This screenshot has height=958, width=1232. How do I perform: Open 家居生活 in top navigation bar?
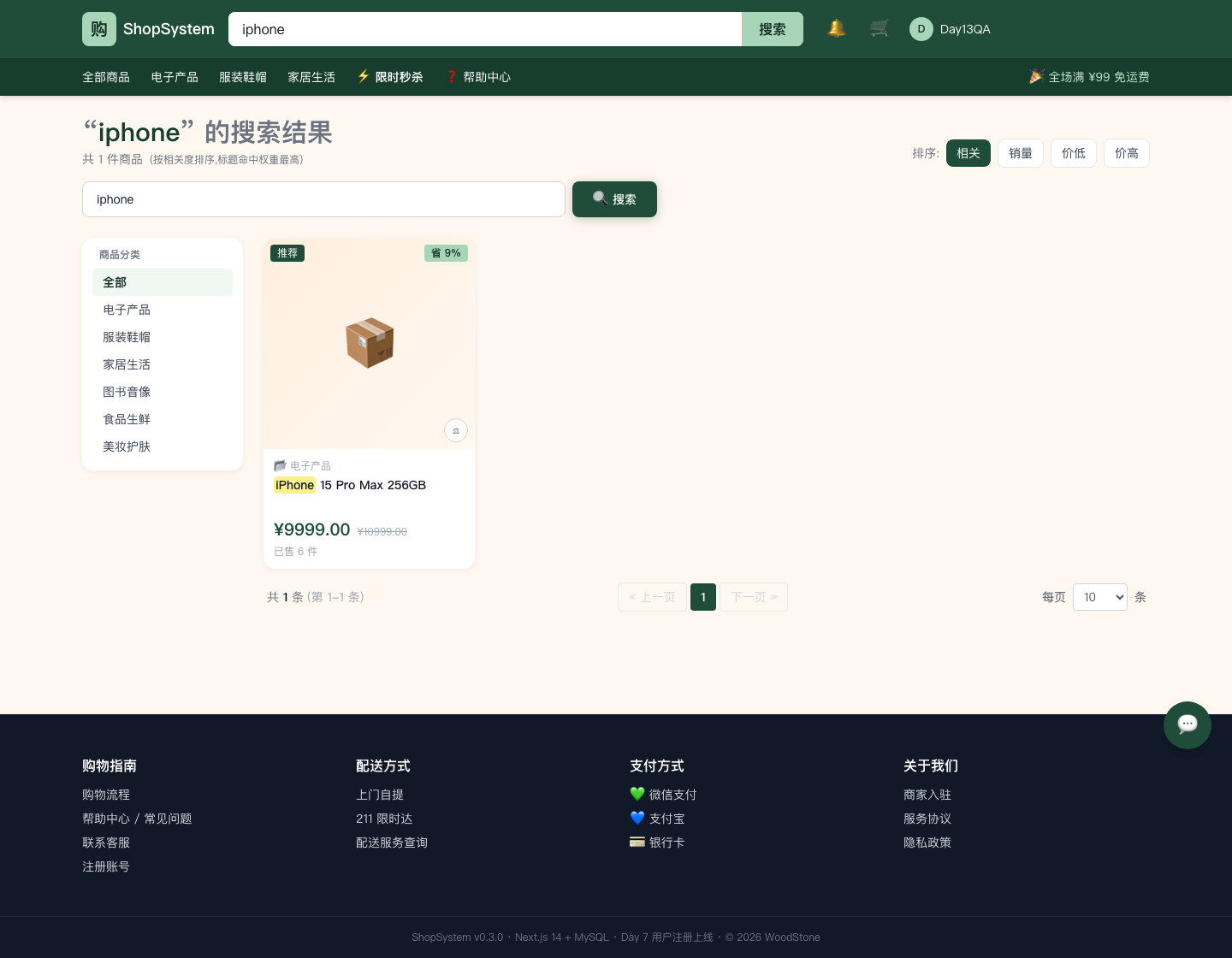pos(311,77)
